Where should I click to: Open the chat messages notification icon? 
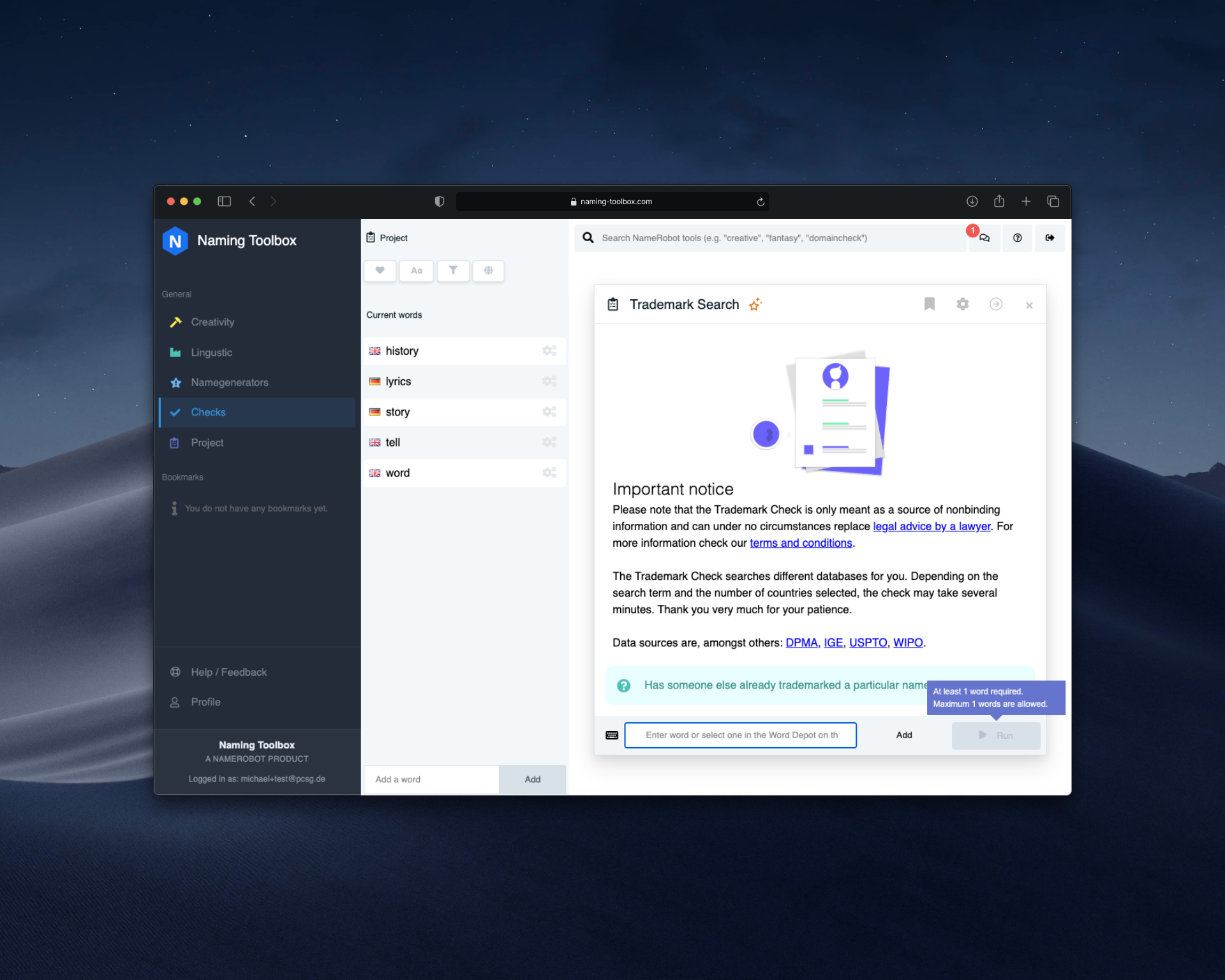pyautogui.click(x=984, y=238)
